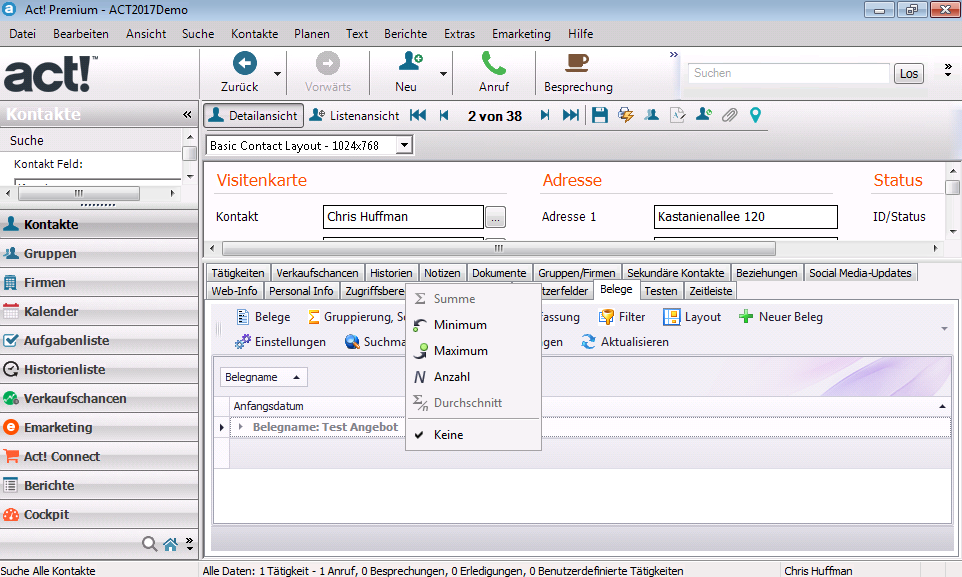Click the map location pin icon
Image resolution: width=962 pixels, height=577 pixels.
click(x=755, y=115)
